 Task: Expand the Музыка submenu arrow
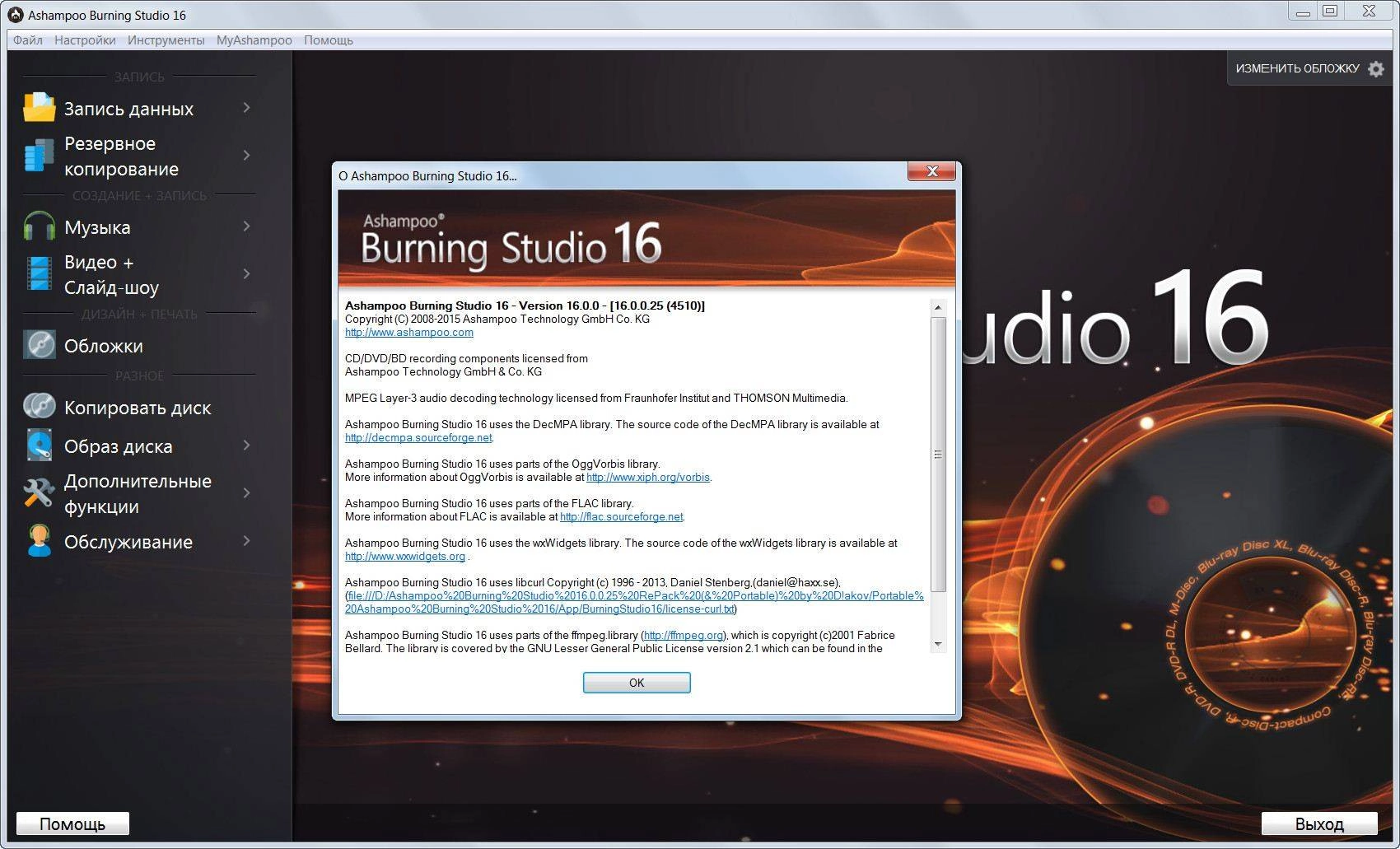246,226
